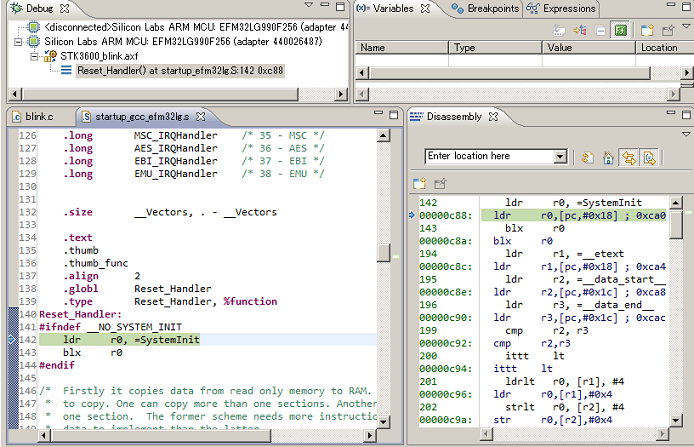Click the Reset_Handler: label on line 140
The height and width of the screenshot is (447, 694).
[x=81, y=314]
